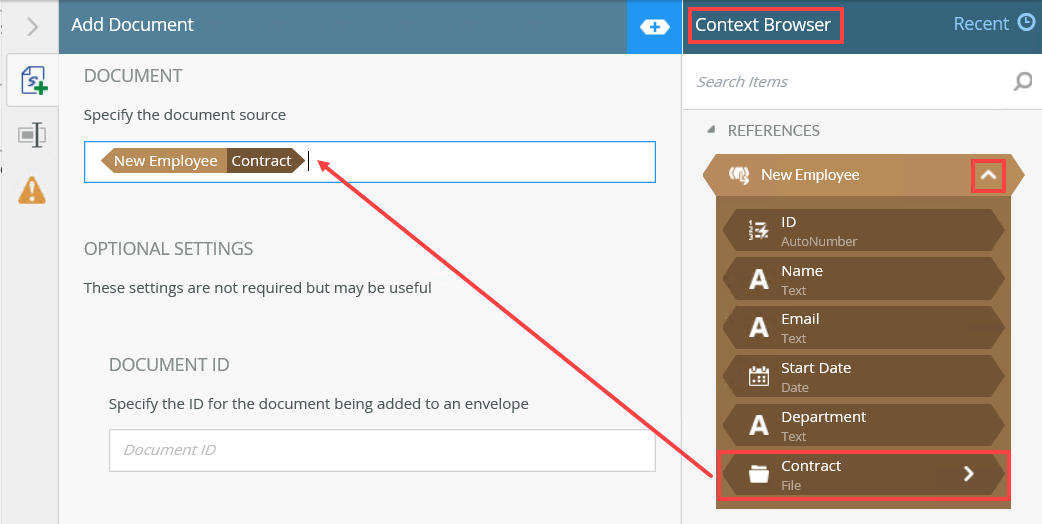Click the text icon beside Name

[758, 280]
